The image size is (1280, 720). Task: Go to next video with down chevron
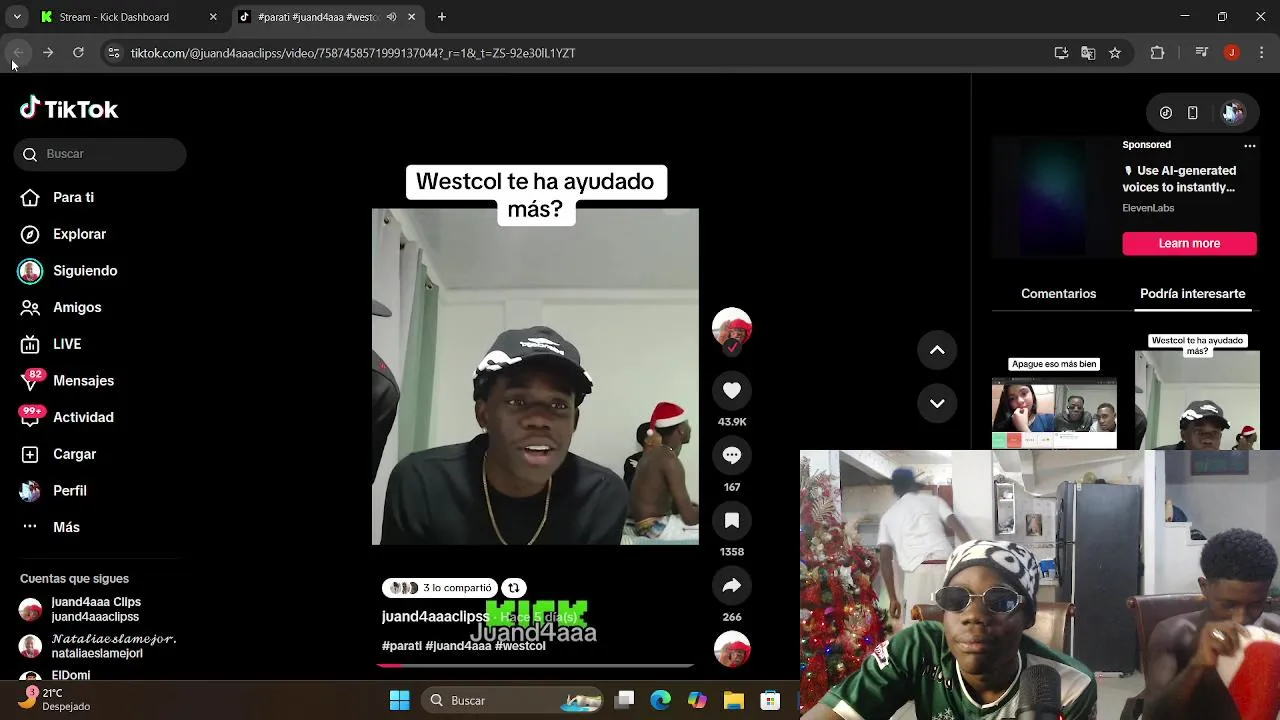(937, 403)
